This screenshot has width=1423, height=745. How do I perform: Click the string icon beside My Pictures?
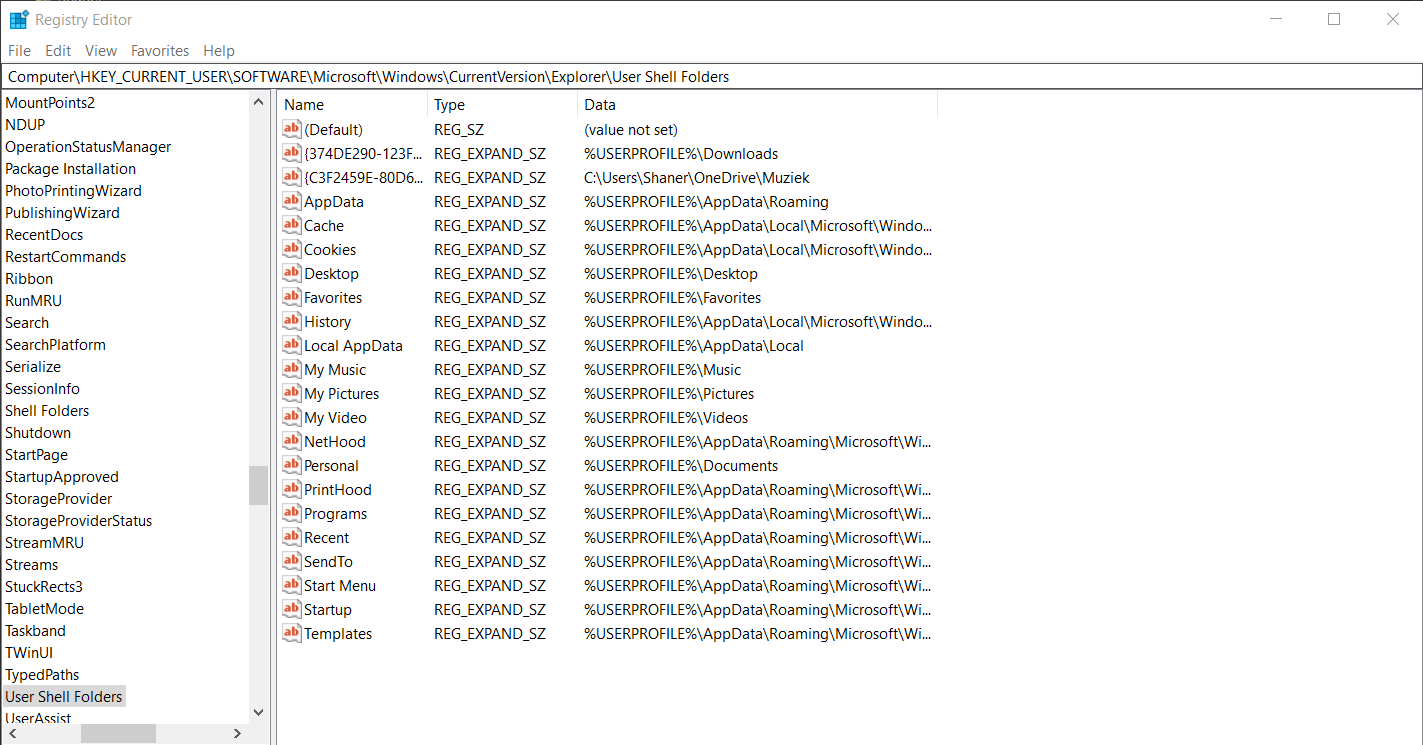coord(291,393)
